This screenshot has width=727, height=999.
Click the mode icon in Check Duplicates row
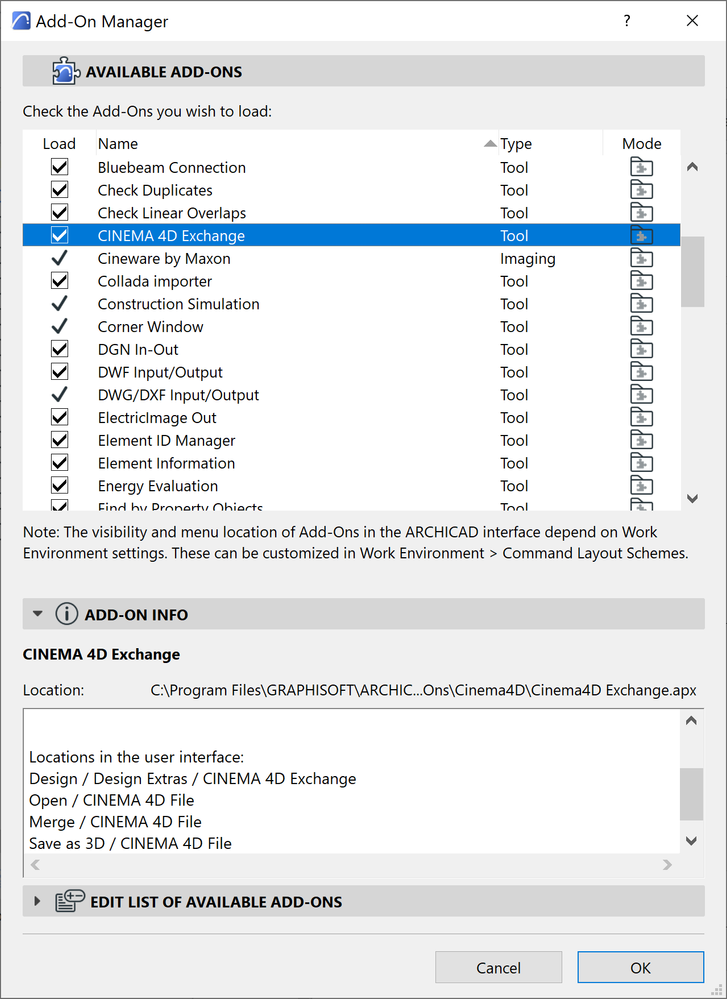641,191
